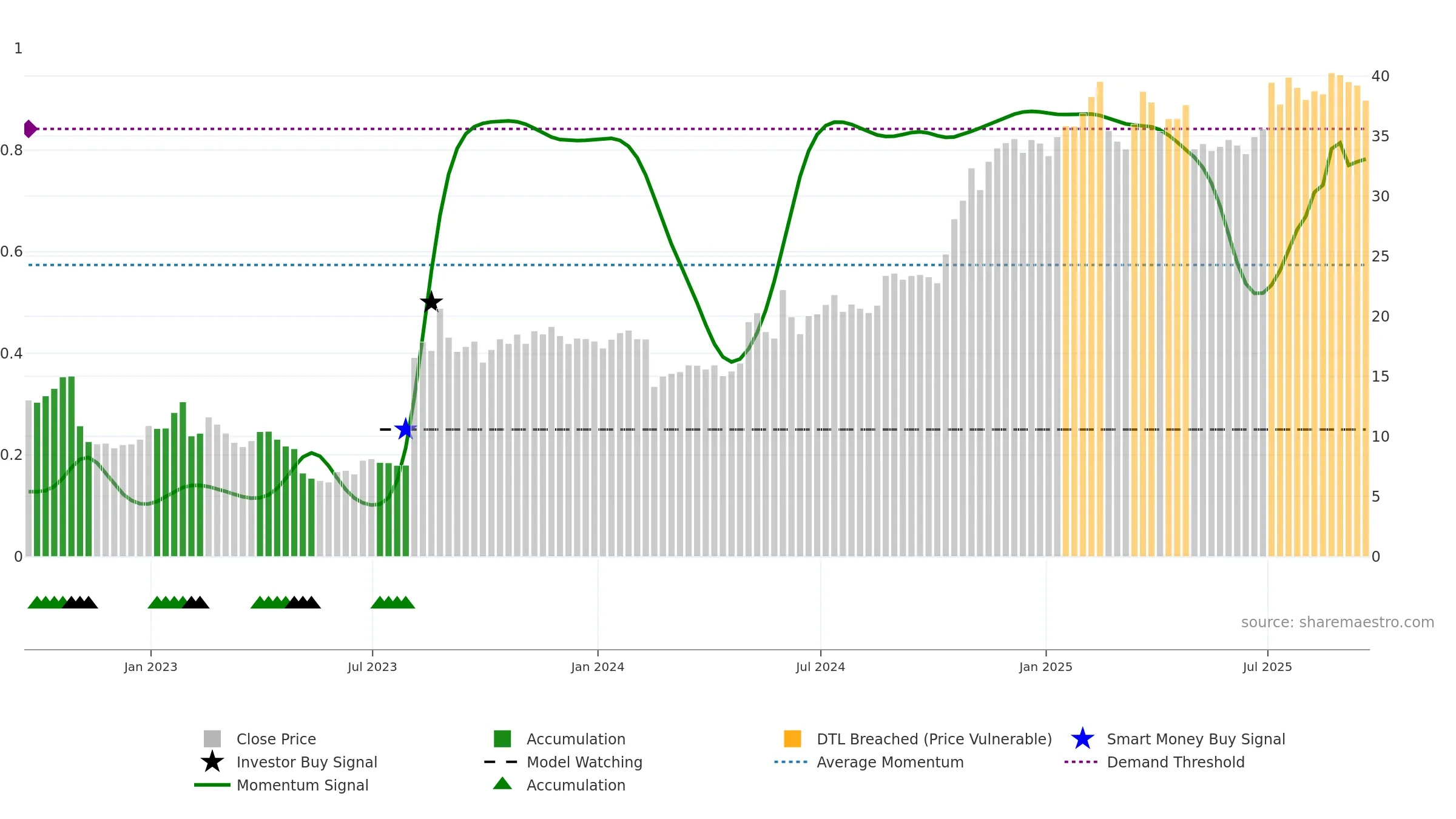This screenshot has height=819, width=1456.
Task: Click the DTL Breached legend label
Action: [934, 739]
